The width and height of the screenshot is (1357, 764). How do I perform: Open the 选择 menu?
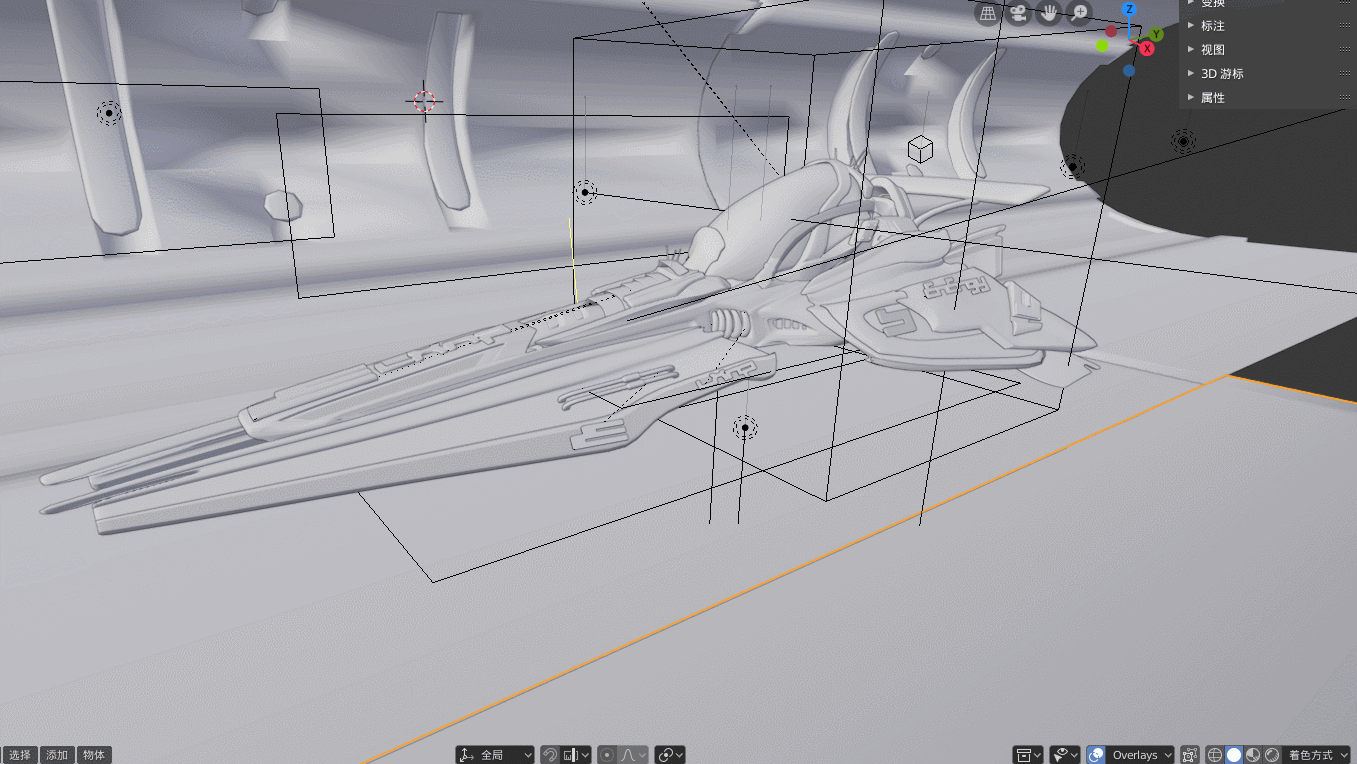click(20, 755)
